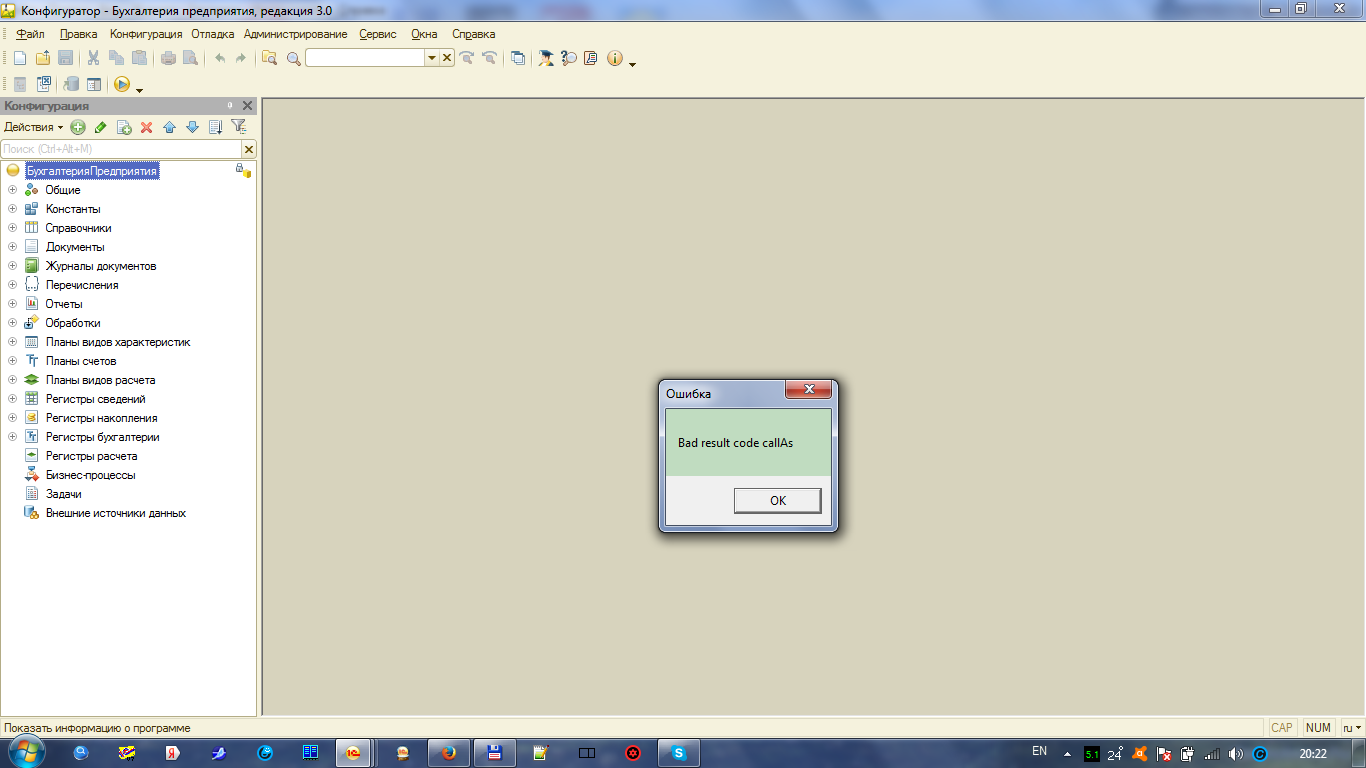The image size is (1366, 768).
Task: Expand the Константы tree node
Action: [x=12, y=209]
